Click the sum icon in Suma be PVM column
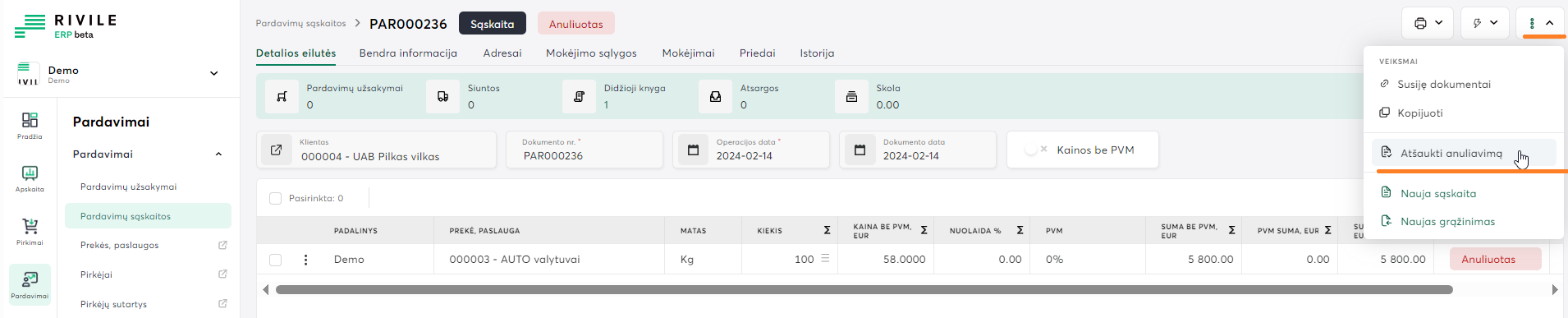The width and height of the screenshot is (1568, 318). [x=1231, y=231]
